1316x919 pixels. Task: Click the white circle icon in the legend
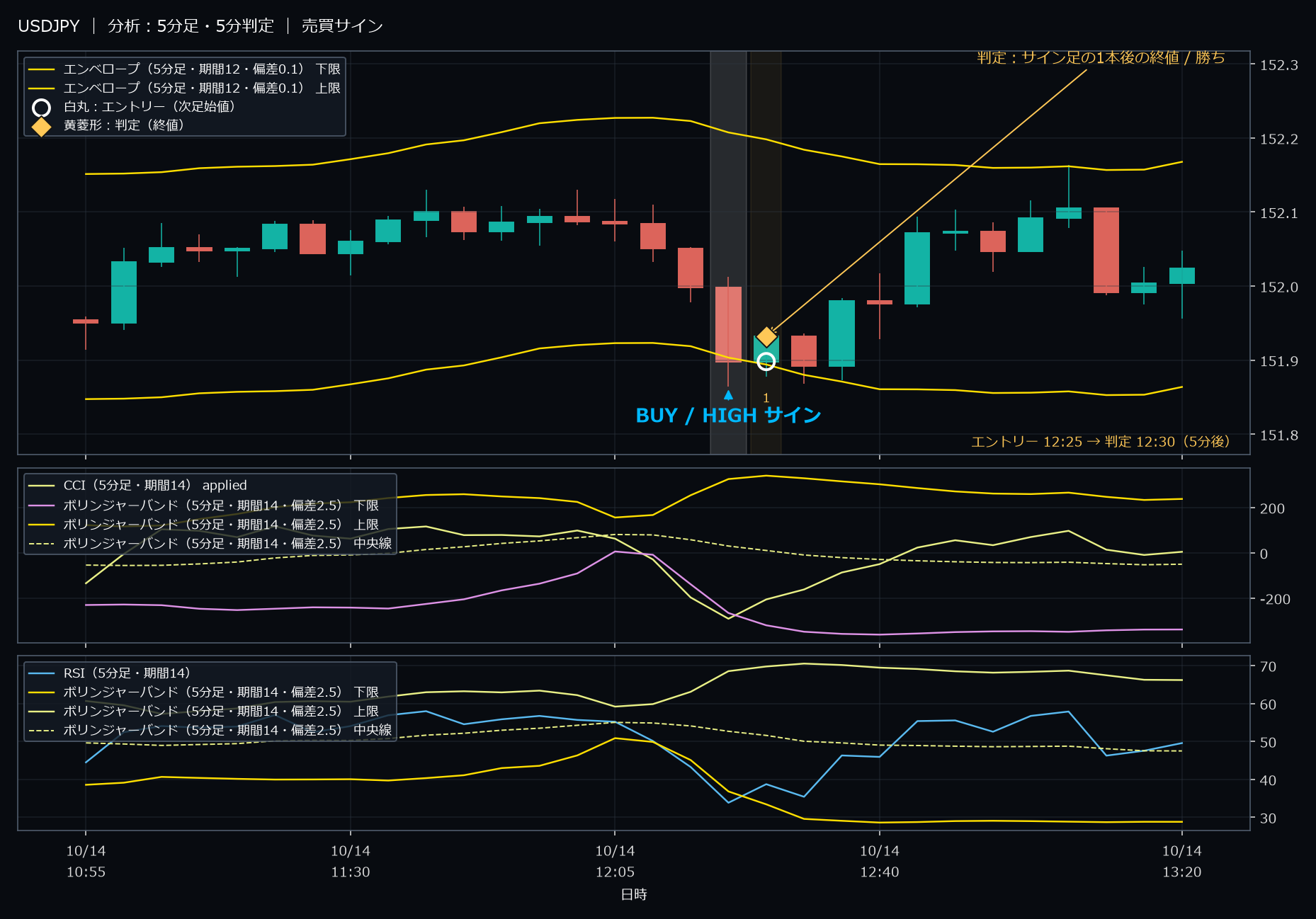[x=42, y=108]
